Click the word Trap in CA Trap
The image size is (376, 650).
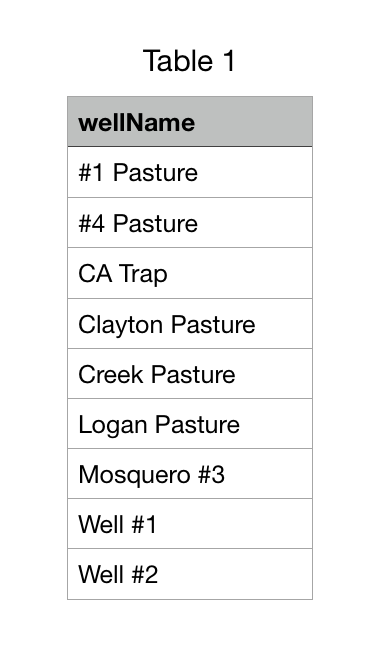click(143, 275)
